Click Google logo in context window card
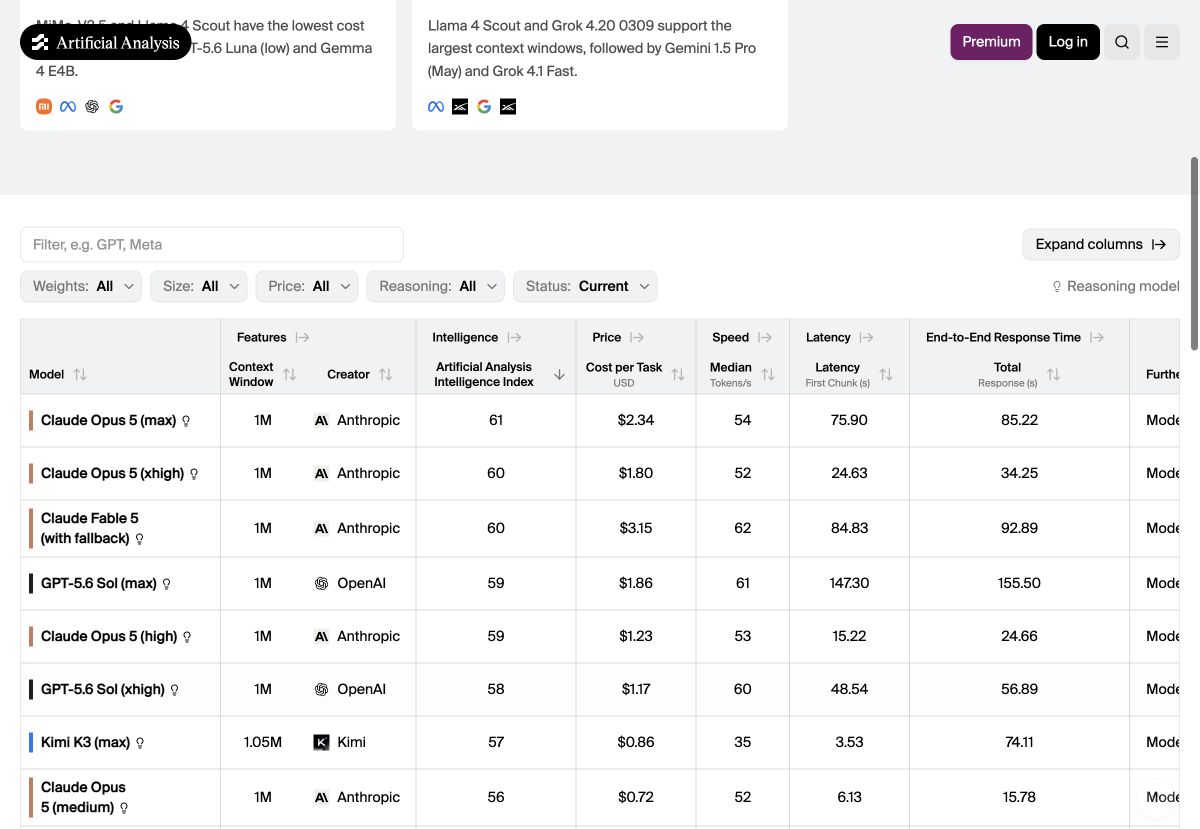This screenshot has width=1200, height=829. click(484, 106)
